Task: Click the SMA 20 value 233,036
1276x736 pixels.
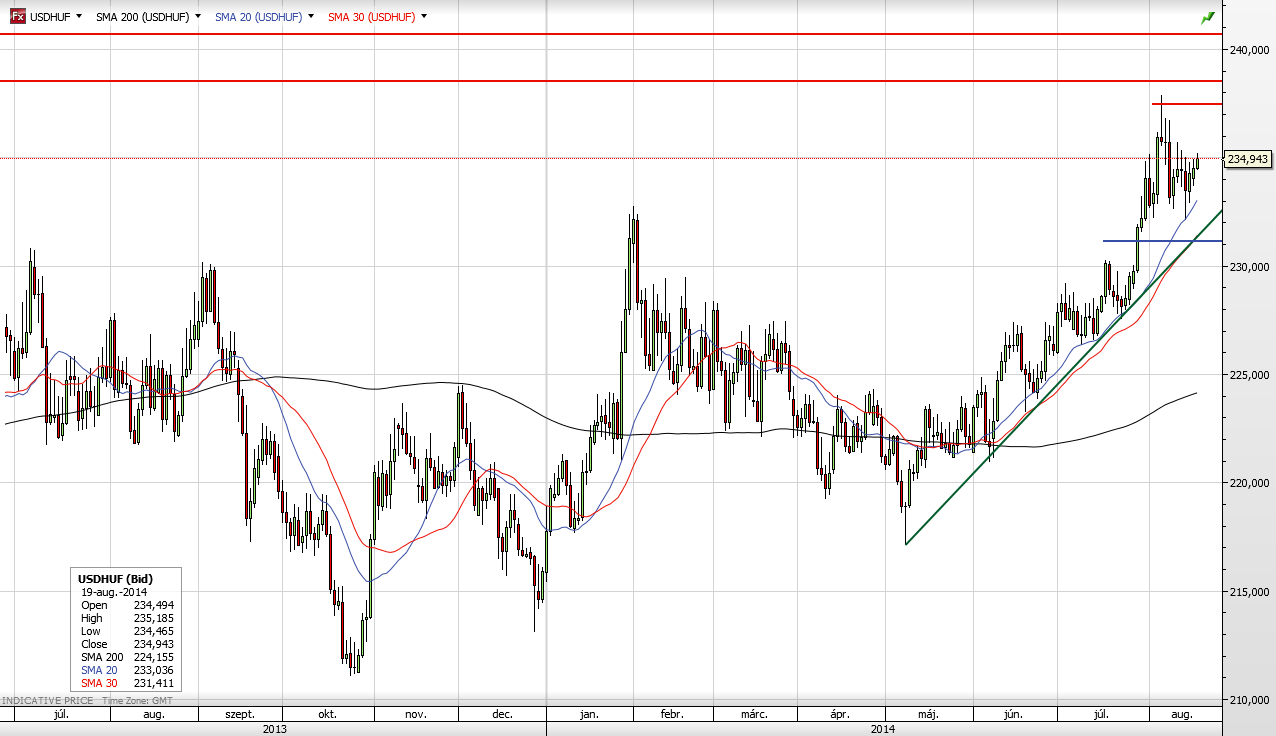Action: [154, 670]
